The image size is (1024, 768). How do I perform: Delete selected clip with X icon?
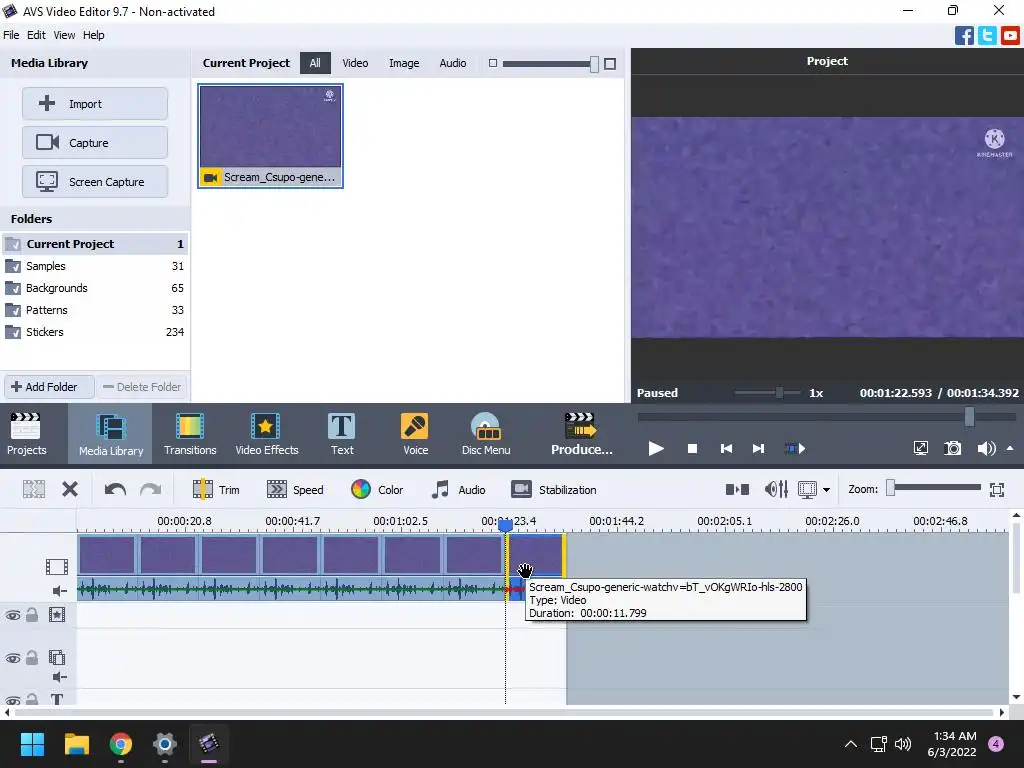click(x=70, y=489)
